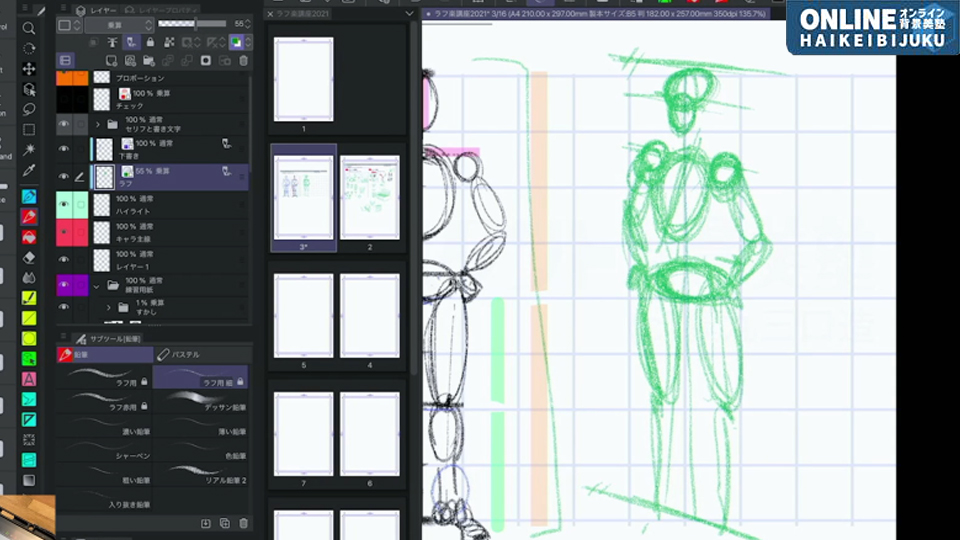Select the Eyedropper tool
Image resolution: width=960 pixels, height=540 pixels.
29,170
